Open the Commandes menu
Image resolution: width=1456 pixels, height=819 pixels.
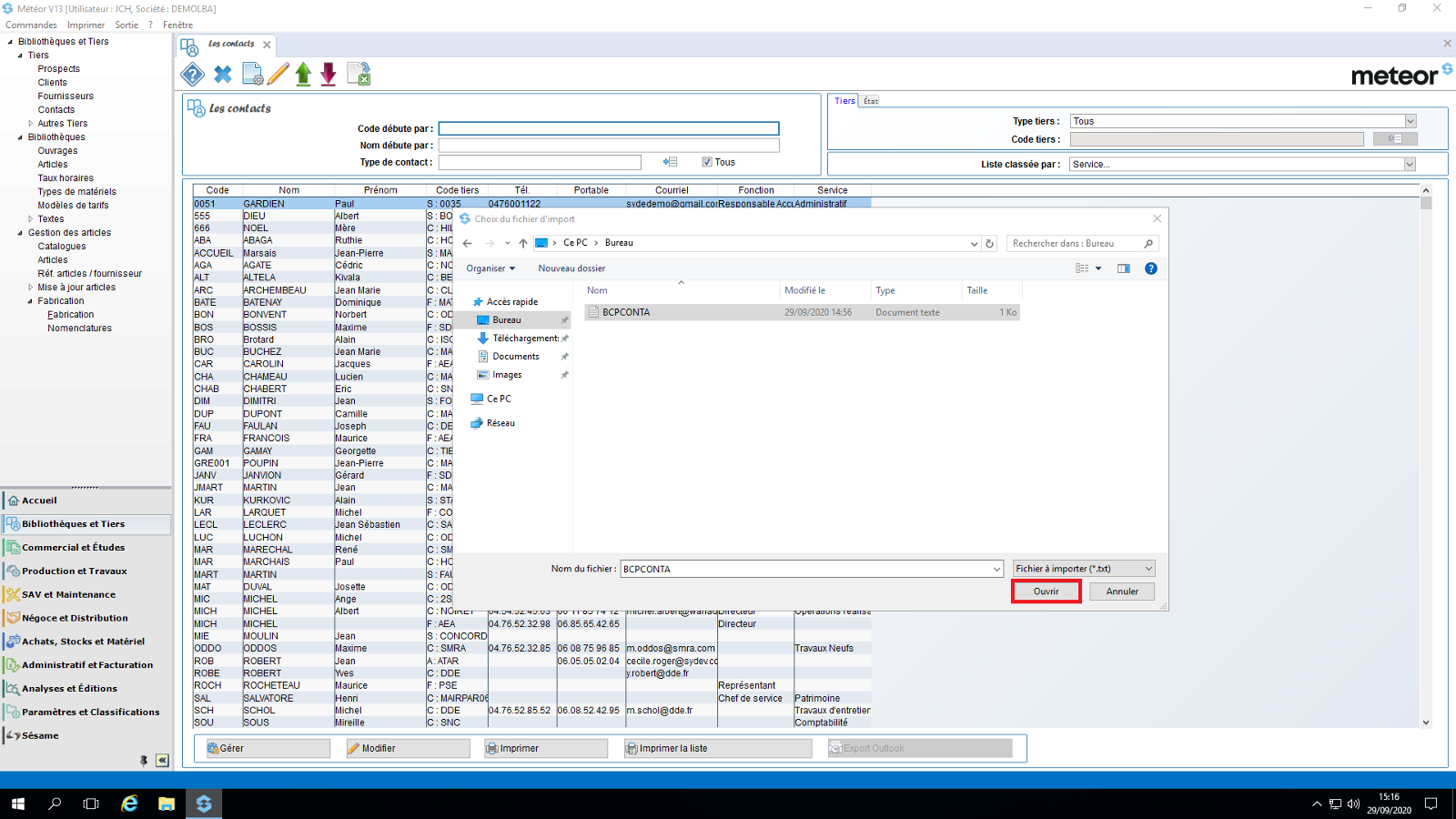(31, 25)
